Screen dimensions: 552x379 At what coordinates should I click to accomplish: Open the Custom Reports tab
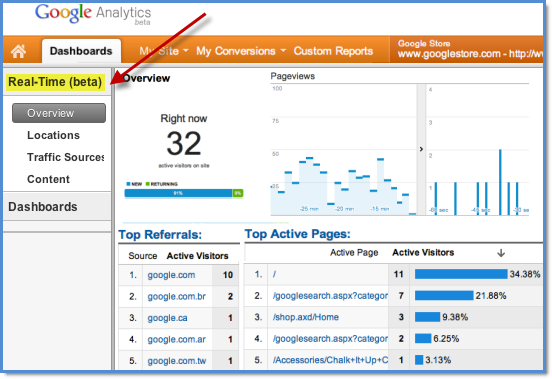click(x=333, y=51)
